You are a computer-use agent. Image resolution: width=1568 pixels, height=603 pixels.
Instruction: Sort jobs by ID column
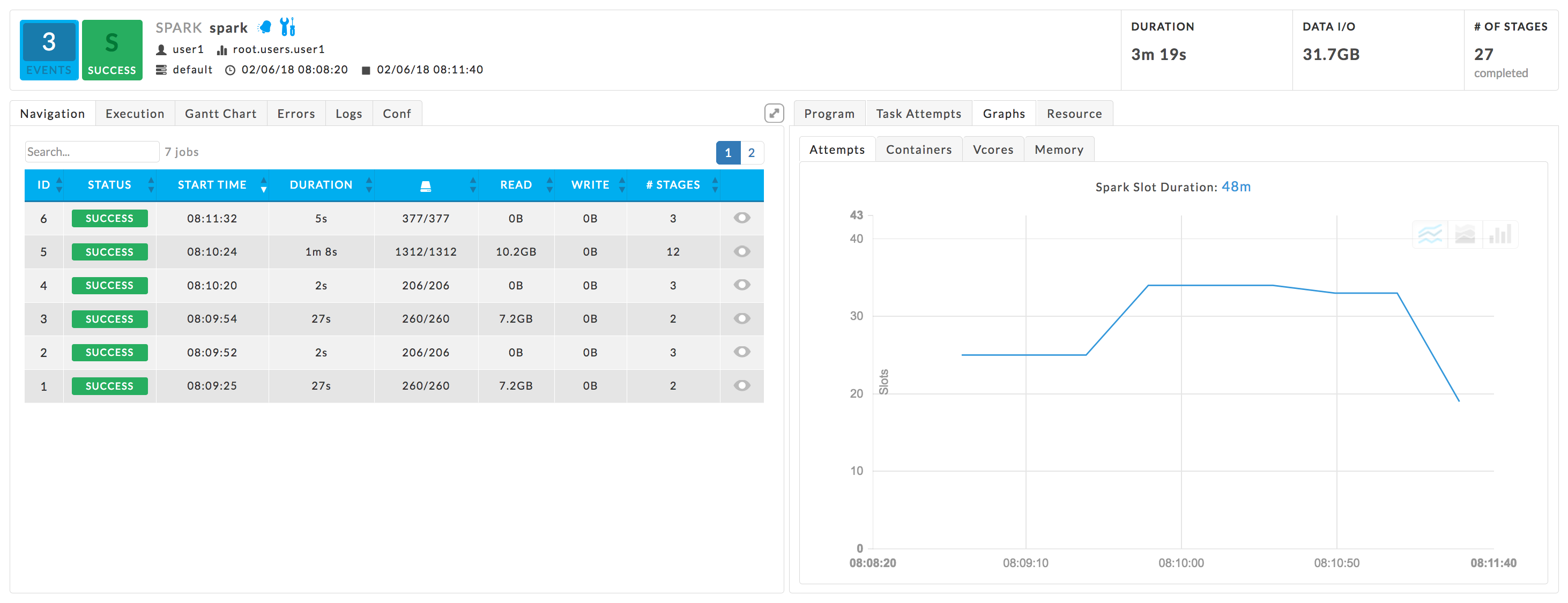(x=44, y=185)
